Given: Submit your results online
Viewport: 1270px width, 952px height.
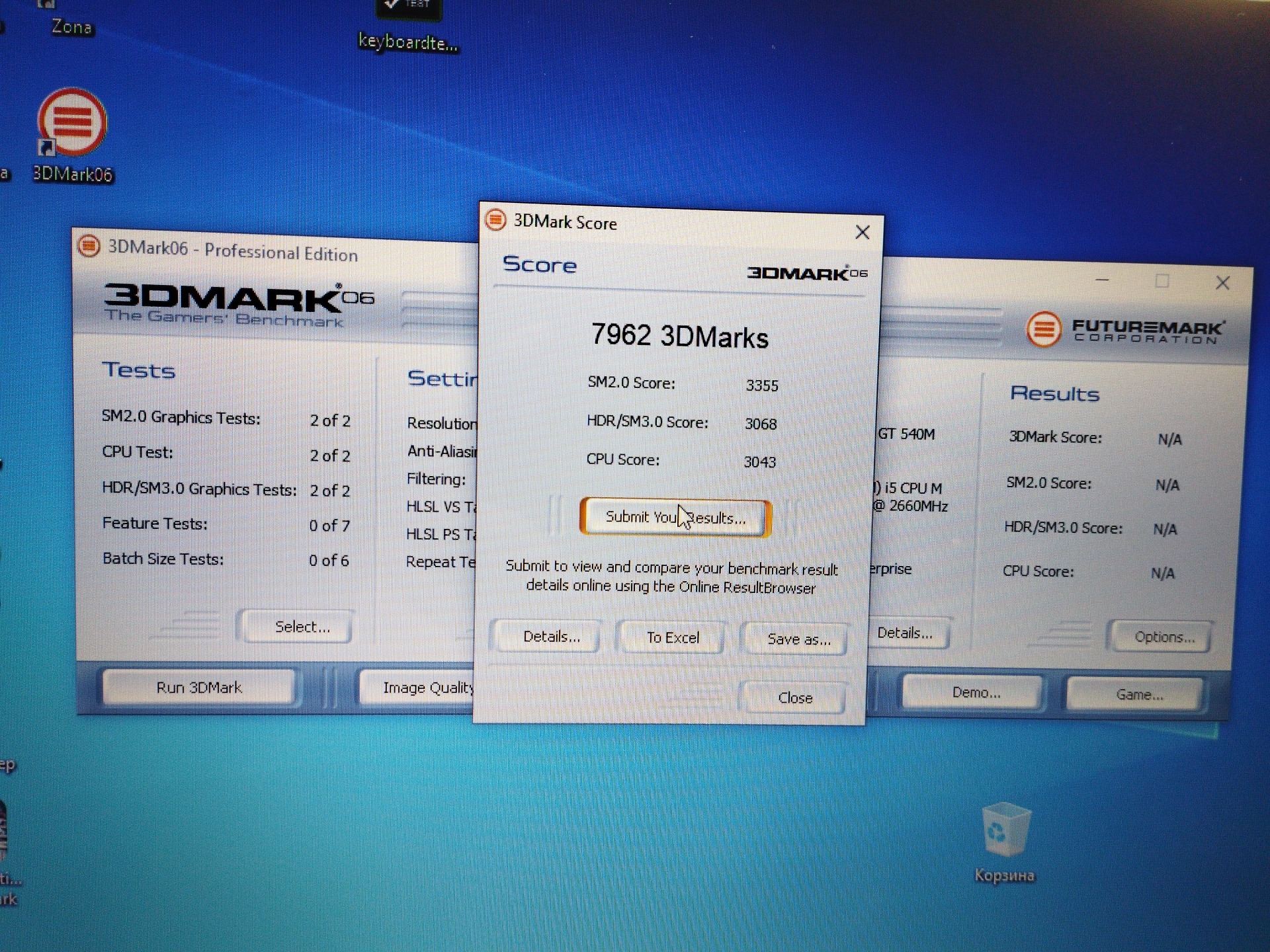Looking at the screenshot, I should click(675, 517).
